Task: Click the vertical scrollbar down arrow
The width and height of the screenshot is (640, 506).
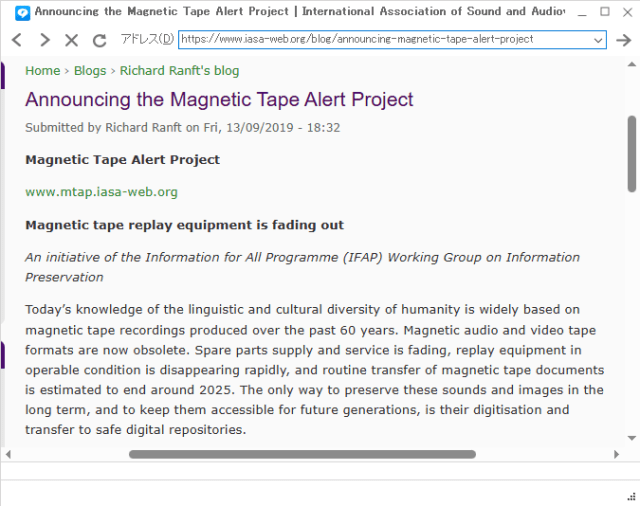Action: pyautogui.click(x=632, y=438)
